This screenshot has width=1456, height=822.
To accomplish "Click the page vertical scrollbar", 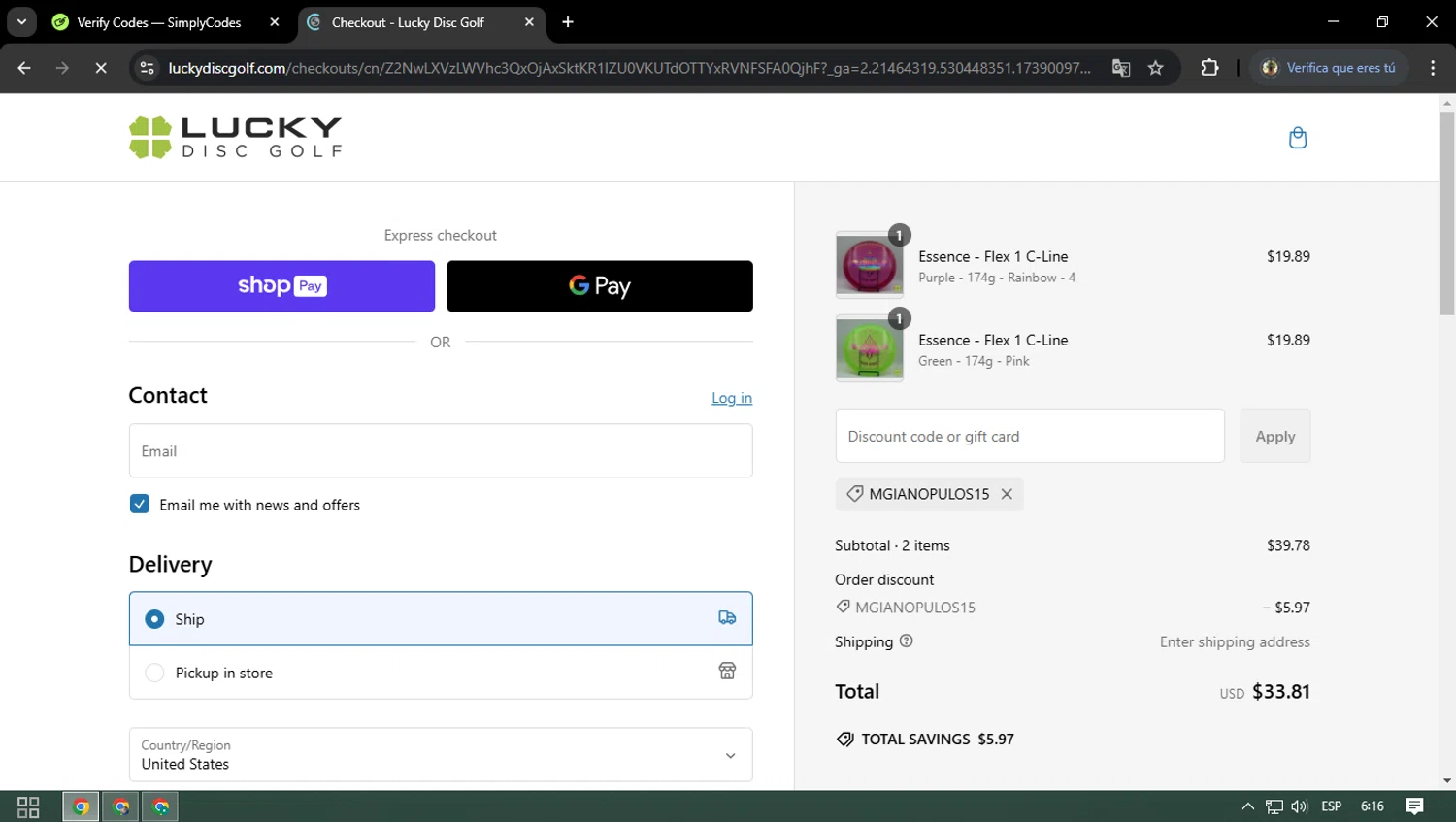I will point(1447,214).
